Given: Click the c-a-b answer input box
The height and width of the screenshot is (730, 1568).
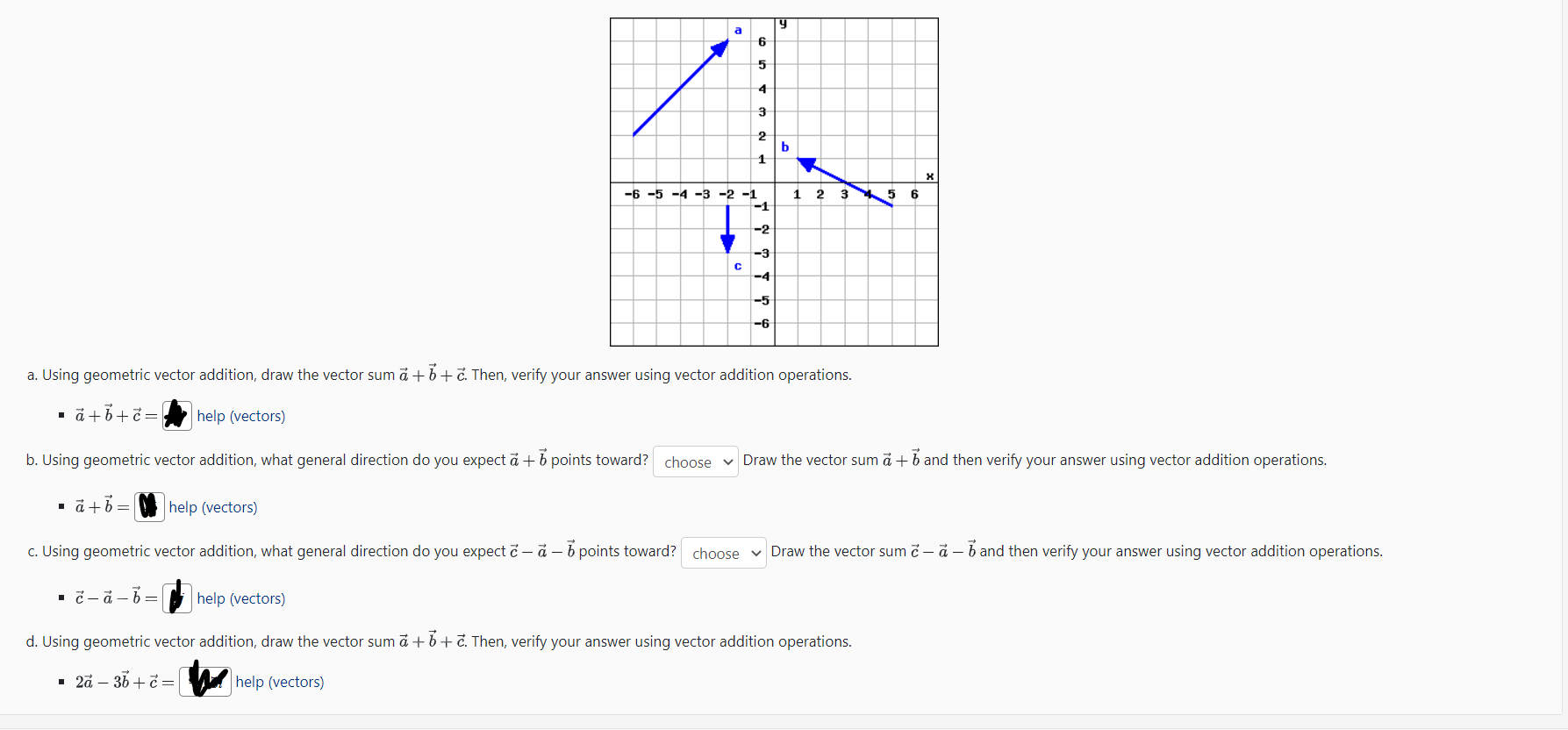Looking at the screenshot, I should pos(176,598).
